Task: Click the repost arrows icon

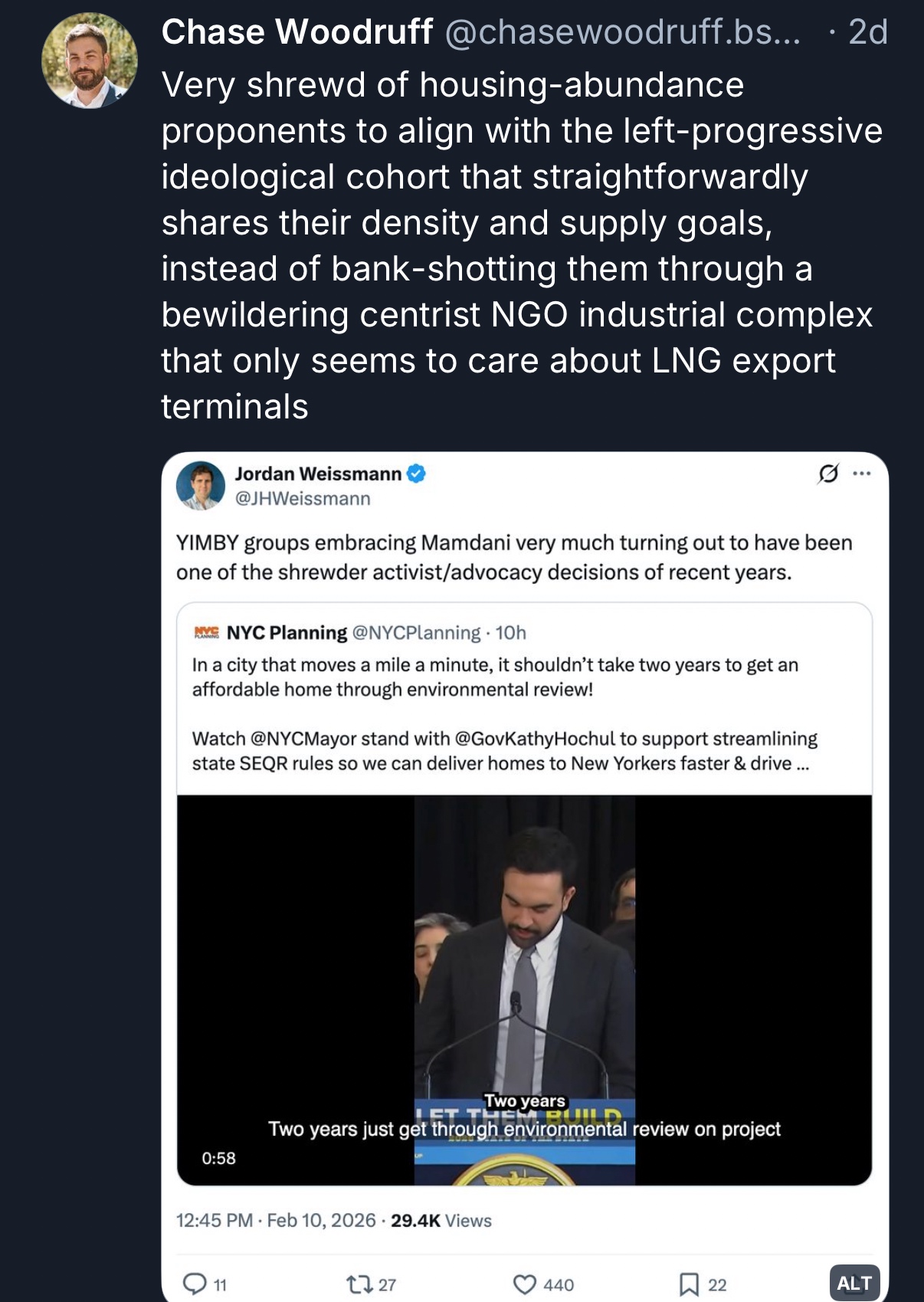Action: 359,1284
